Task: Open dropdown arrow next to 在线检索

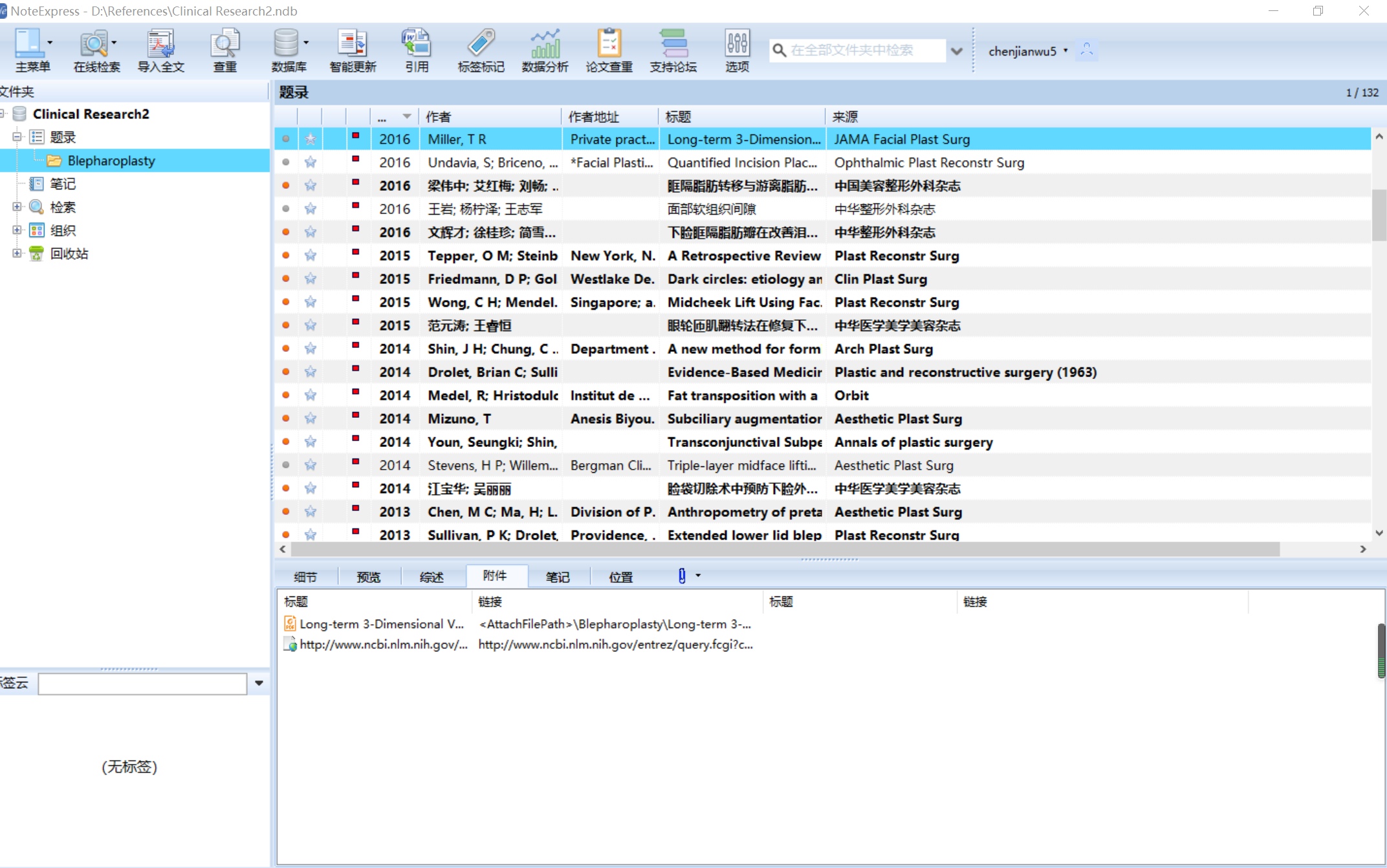Action: click(115, 43)
